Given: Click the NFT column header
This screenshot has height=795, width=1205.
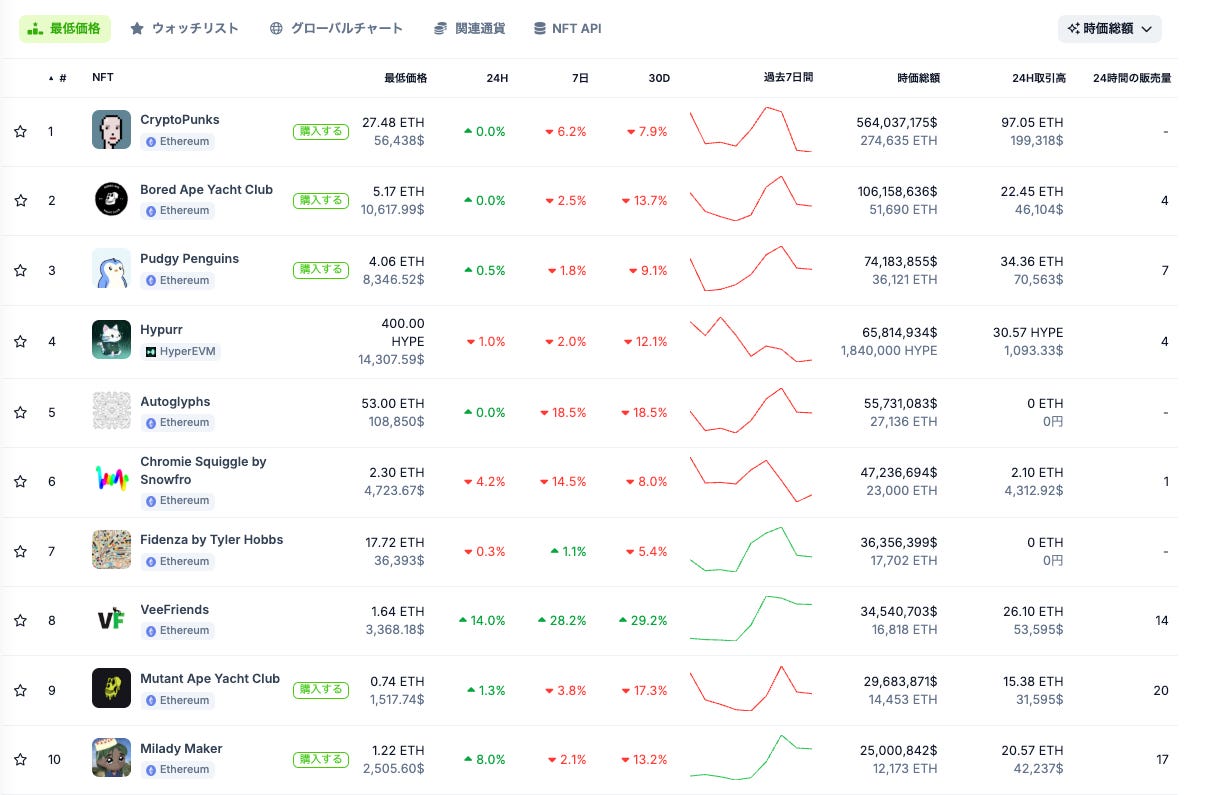Looking at the screenshot, I should [x=102, y=78].
